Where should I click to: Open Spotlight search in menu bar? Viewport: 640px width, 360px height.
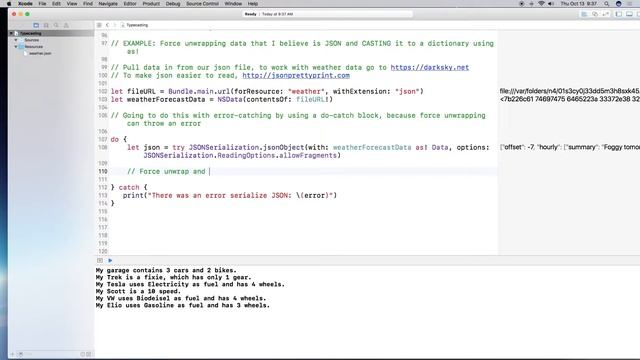[607, 4]
